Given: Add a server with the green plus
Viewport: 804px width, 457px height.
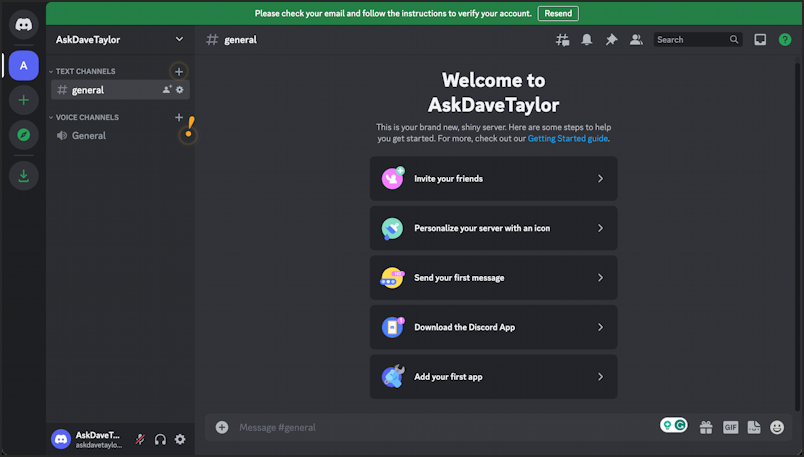Looking at the screenshot, I should [24, 100].
